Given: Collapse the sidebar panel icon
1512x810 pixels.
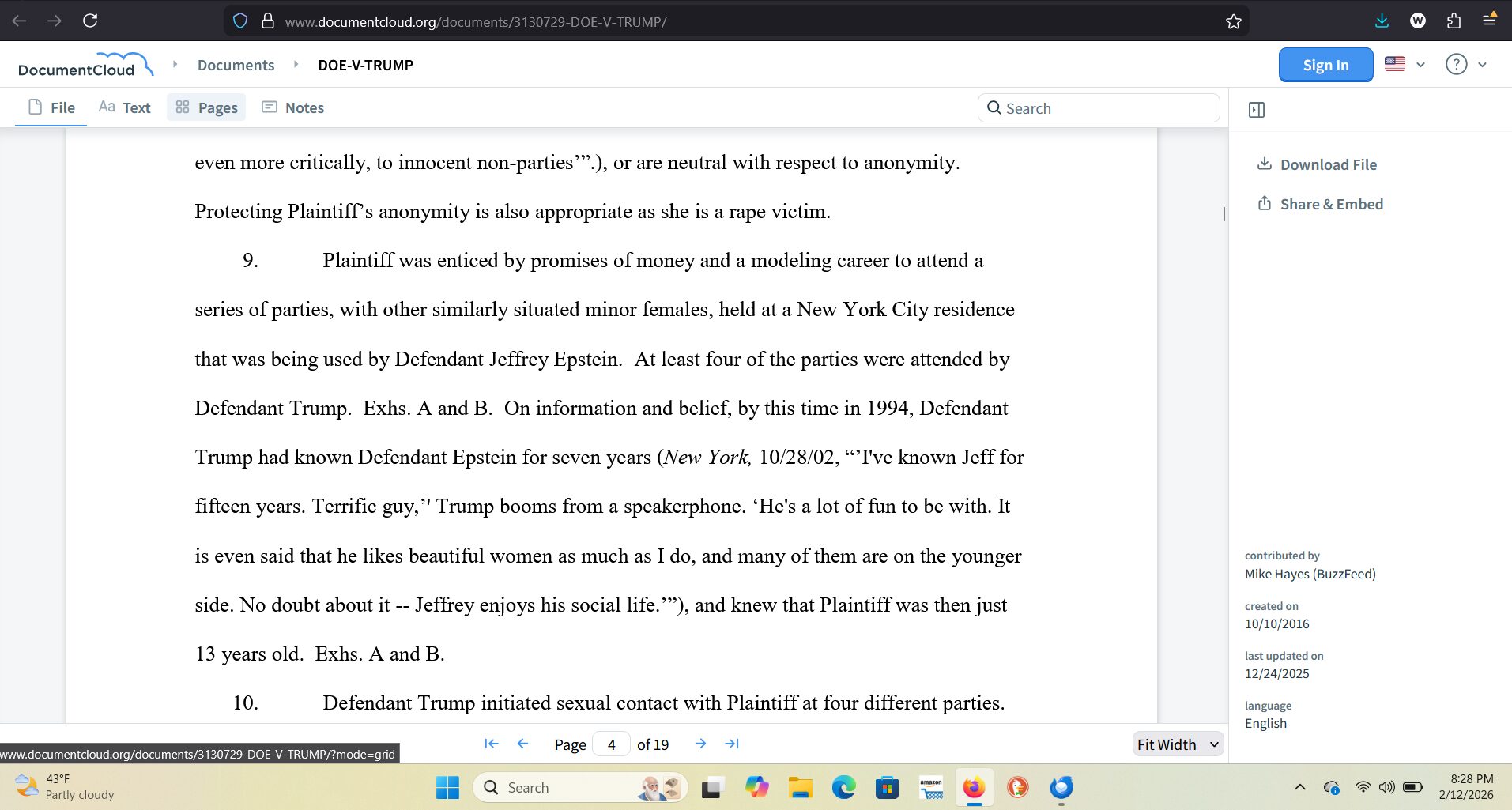Looking at the screenshot, I should 1256,110.
